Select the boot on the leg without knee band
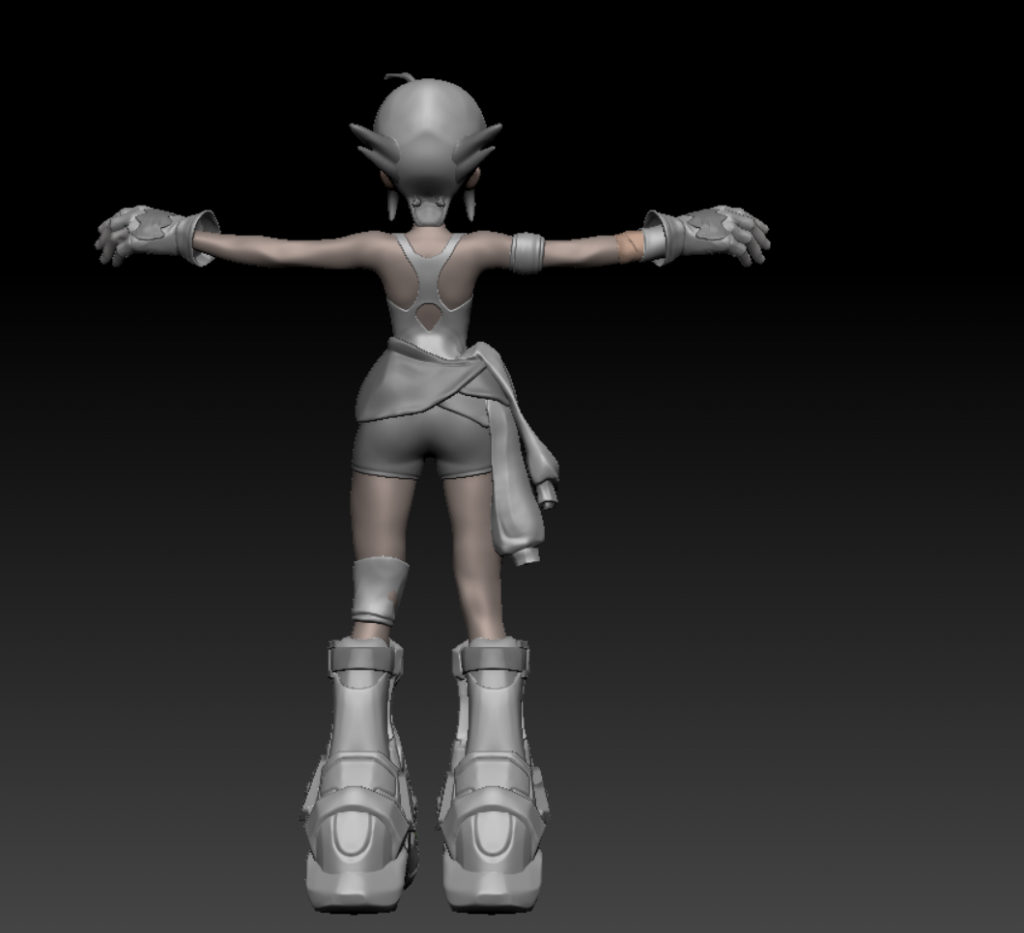The height and width of the screenshot is (933, 1024). pyautogui.click(x=492, y=790)
